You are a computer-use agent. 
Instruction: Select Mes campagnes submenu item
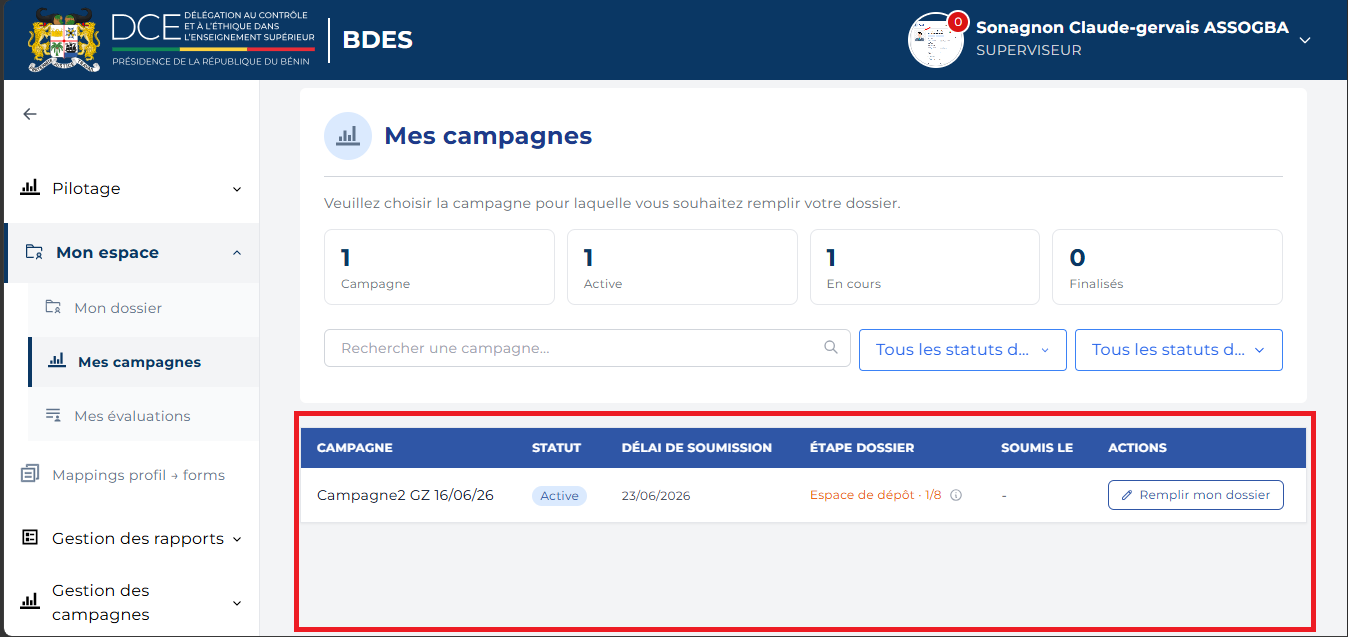(x=144, y=362)
